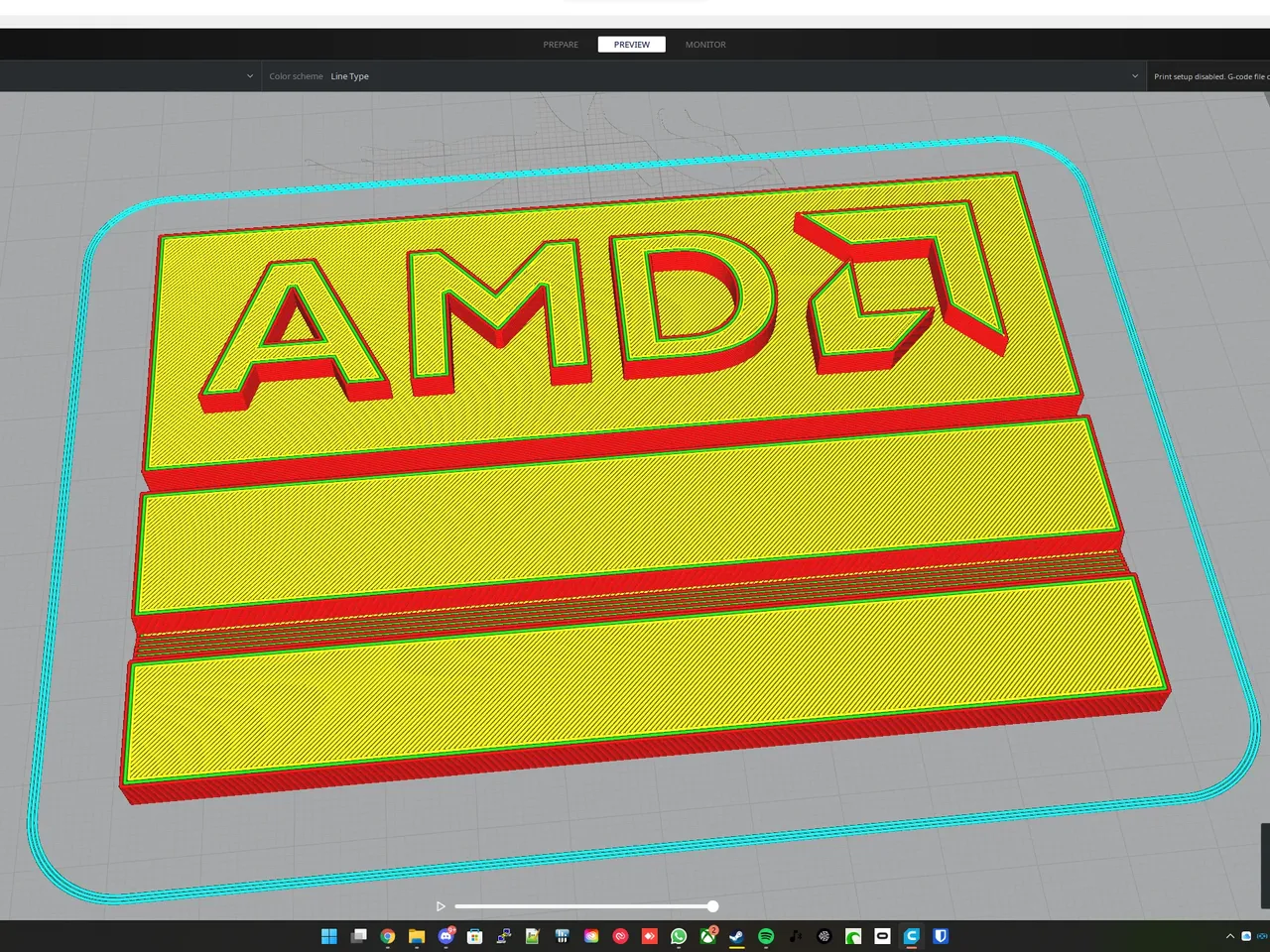Image resolution: width=1270 pixels, height=952 pixels.
Task: Select the PREVIEW stage tab
Action: (631, 45)
